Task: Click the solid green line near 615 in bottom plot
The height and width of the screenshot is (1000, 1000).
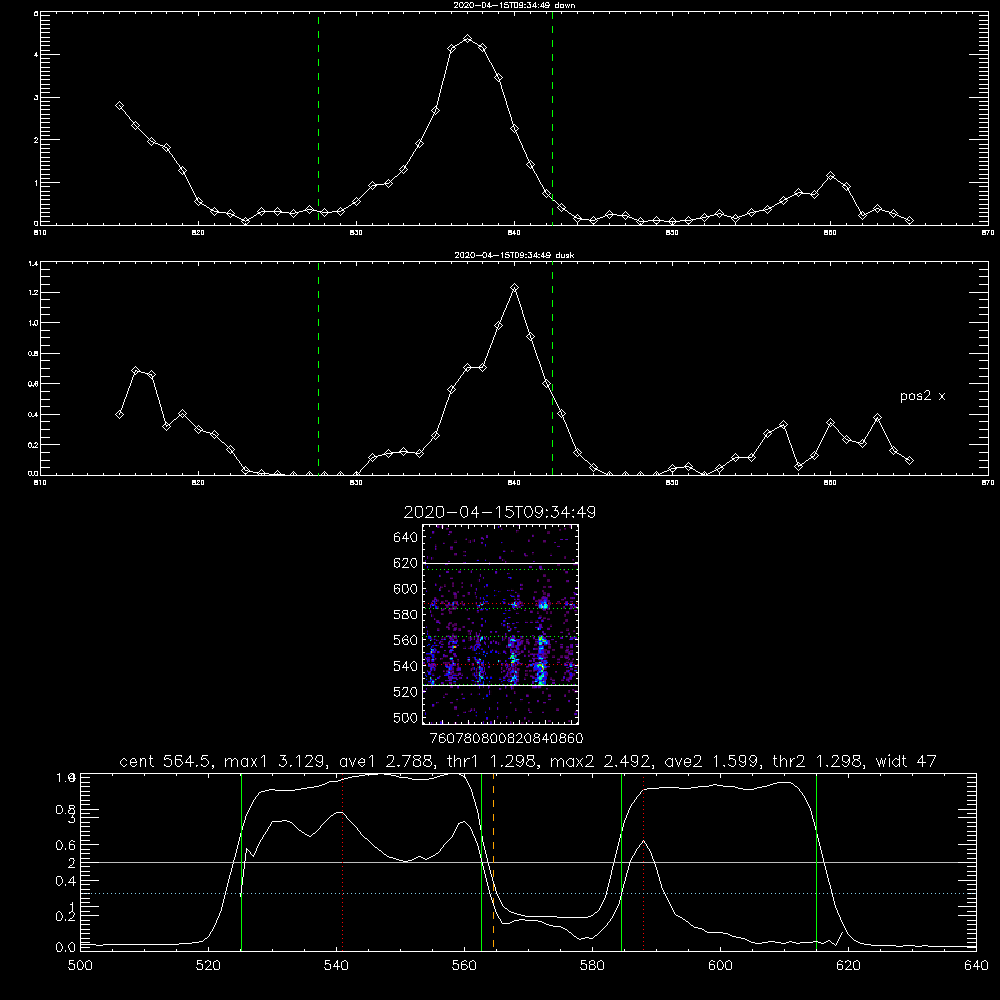Action: pyautogui.click(x=816, y=861)
